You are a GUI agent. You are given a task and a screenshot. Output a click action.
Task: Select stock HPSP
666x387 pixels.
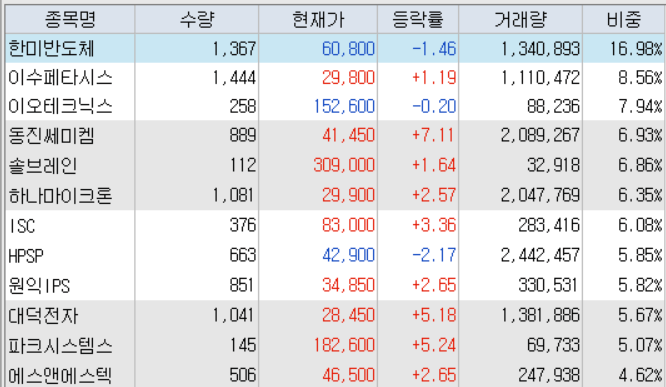coord(26,256)
